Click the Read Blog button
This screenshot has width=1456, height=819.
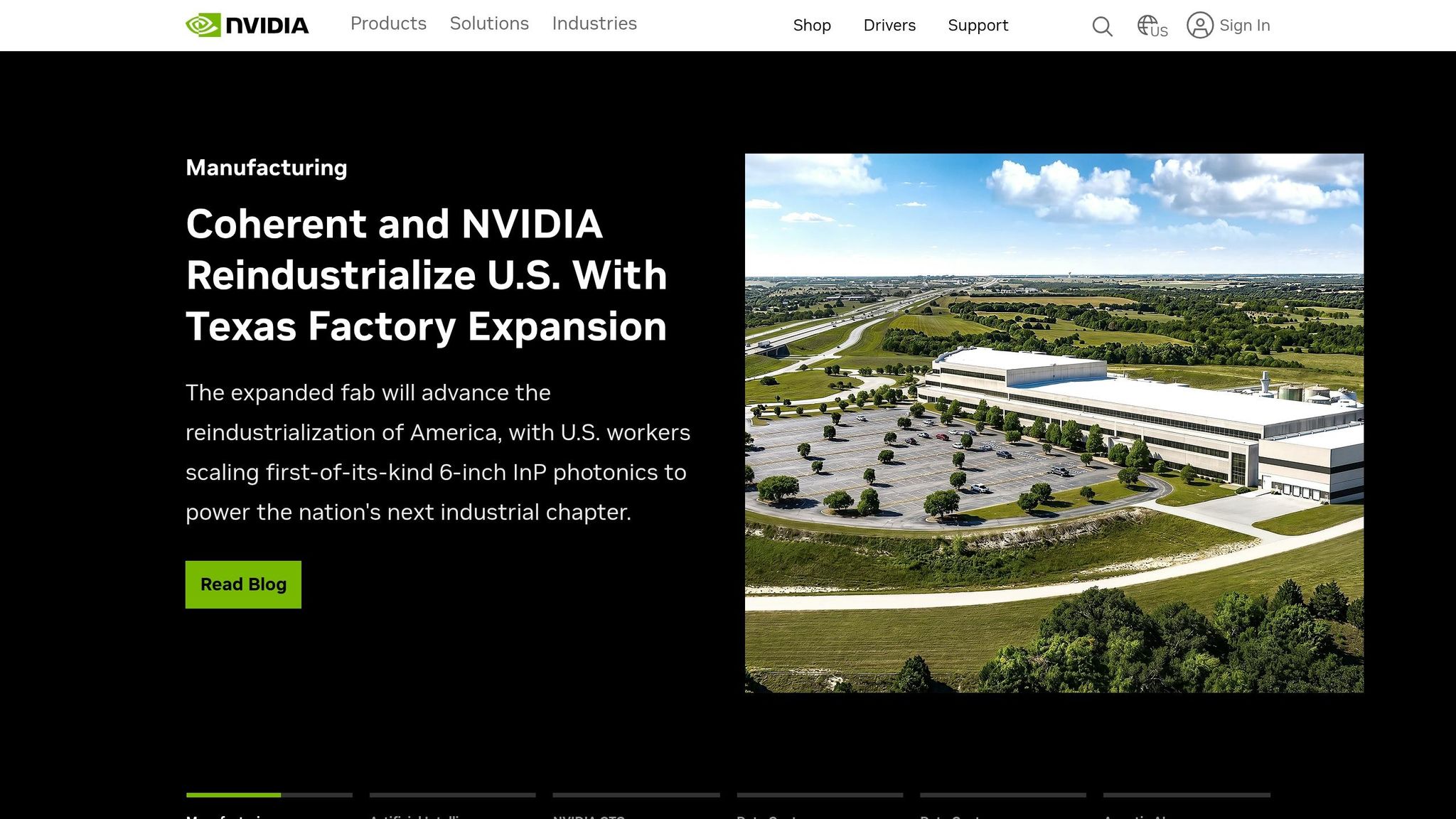tap(243, 584)
